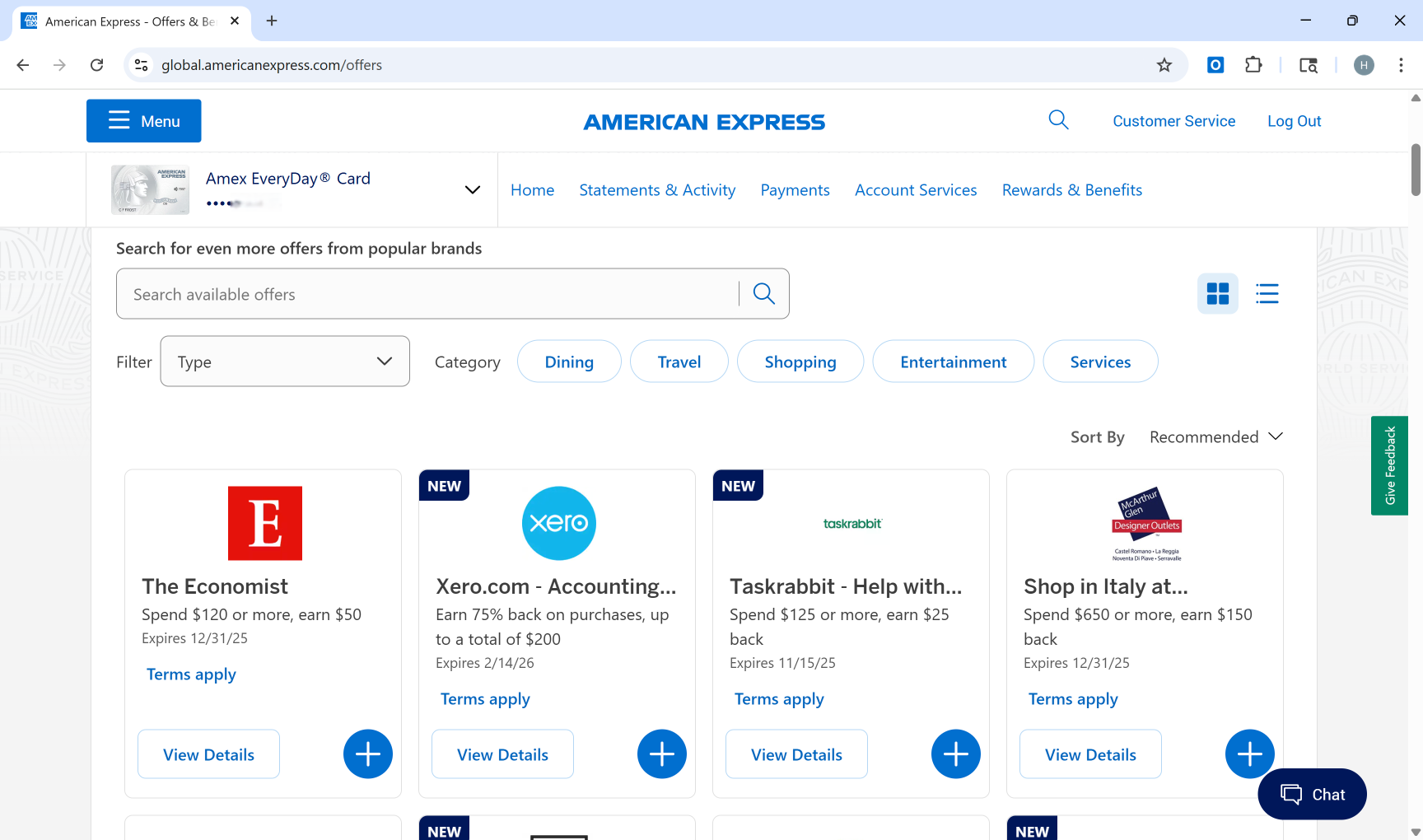Viewport: 1423px width, 840px height.
Task: Click the scrollbar down arrow
Action: [x=1416, y=832]
